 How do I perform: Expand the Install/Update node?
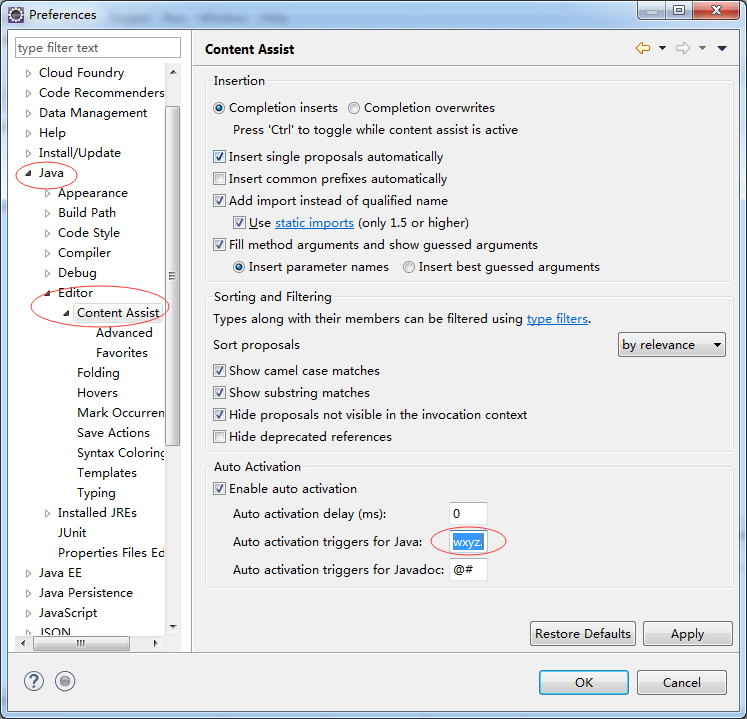28,153
